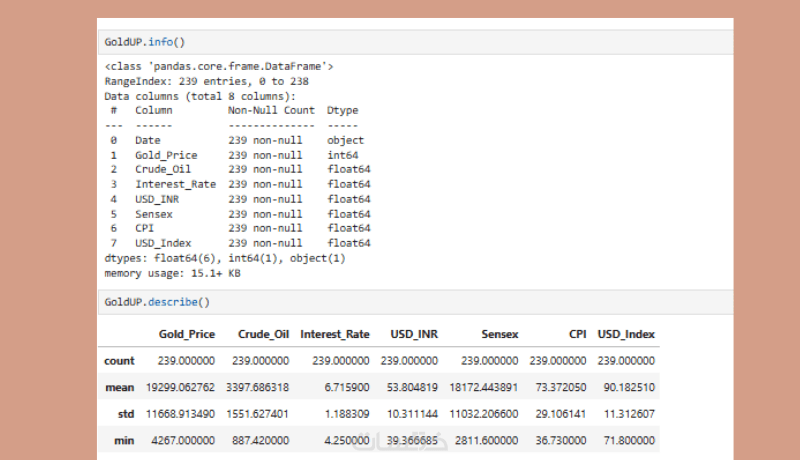This screenshot has width=800, height=460.
Task: Click the 'Gold_Price' row in info output
Action: point(237,155)
